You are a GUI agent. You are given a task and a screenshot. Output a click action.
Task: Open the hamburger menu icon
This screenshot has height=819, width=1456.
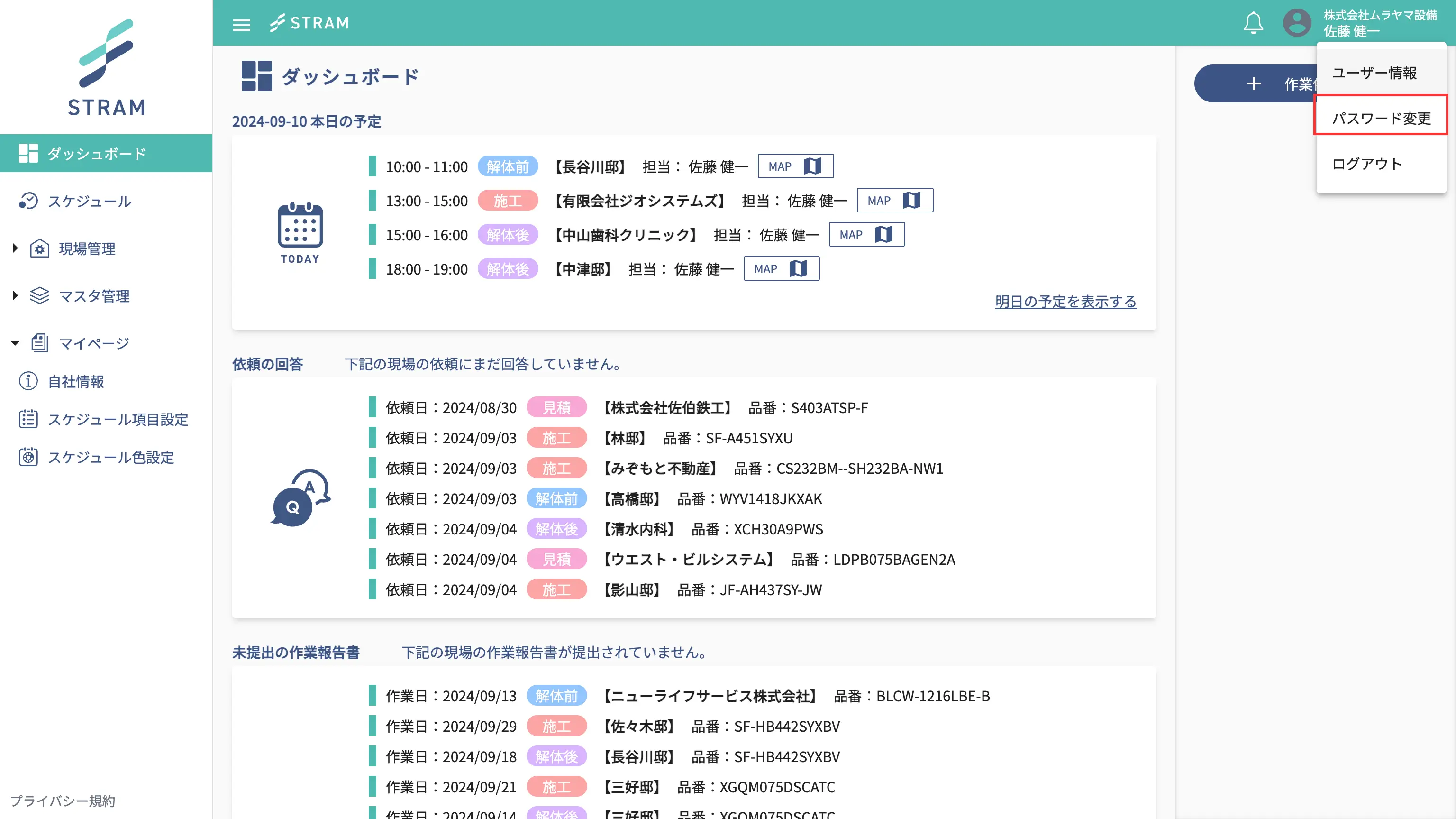[x=241, y=24]
